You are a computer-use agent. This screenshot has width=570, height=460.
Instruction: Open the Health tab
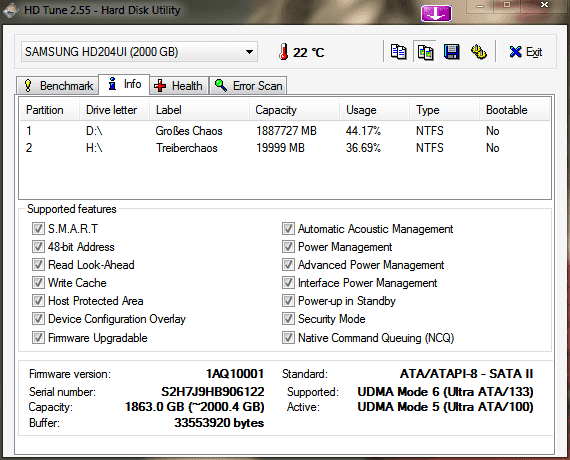click(x=178, y=86)
